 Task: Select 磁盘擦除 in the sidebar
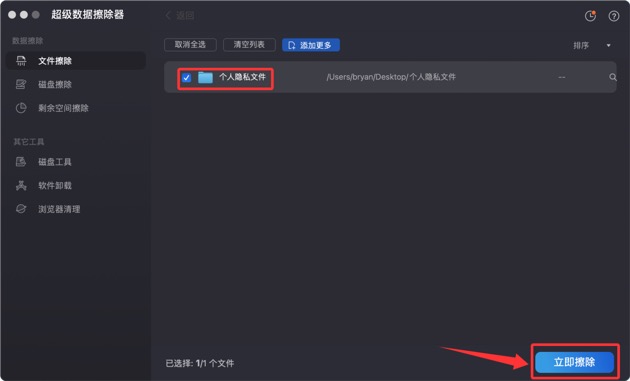pyautogui.click(x=76, y=84)
